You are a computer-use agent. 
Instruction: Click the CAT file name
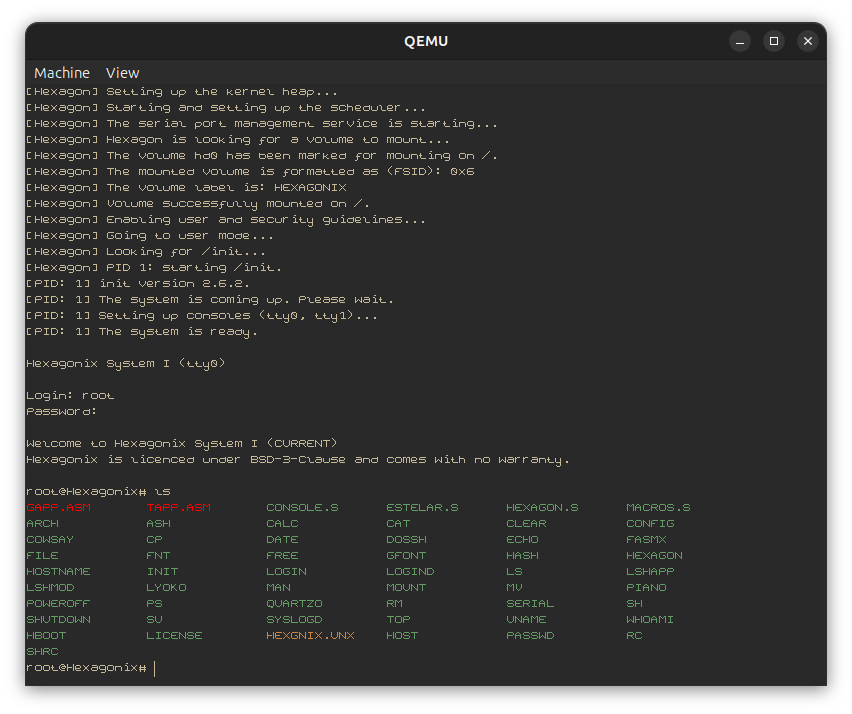pyautogui.click(x=398, y=524)
